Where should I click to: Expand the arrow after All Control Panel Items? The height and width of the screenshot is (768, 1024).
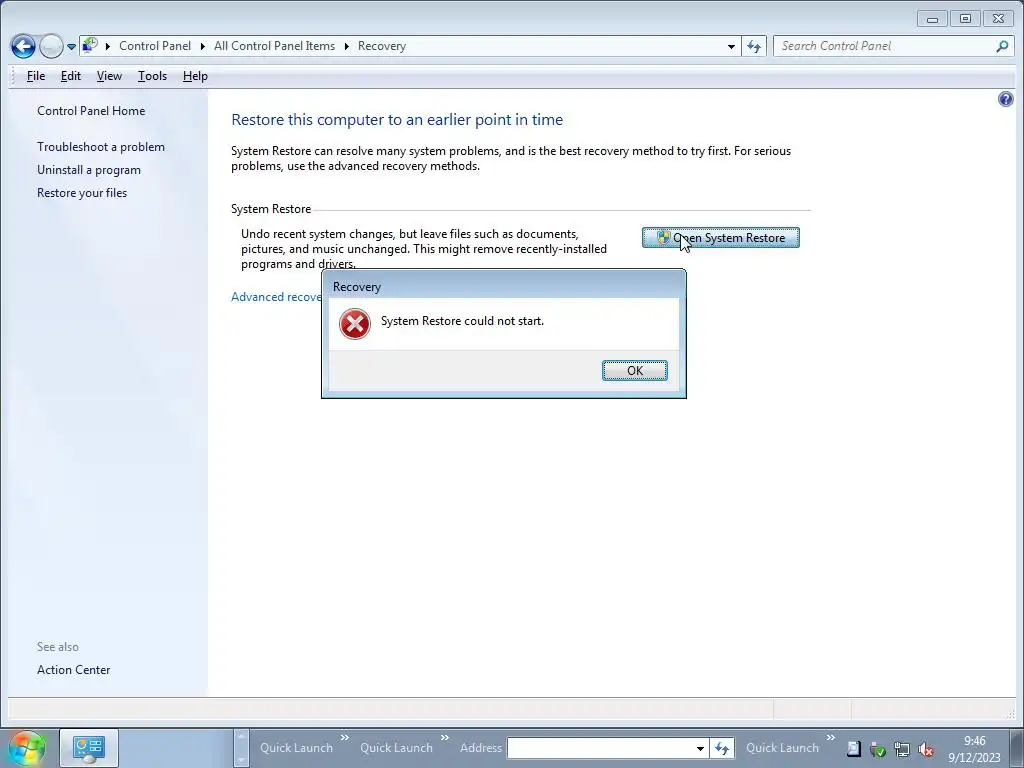(x=346, y=46)
